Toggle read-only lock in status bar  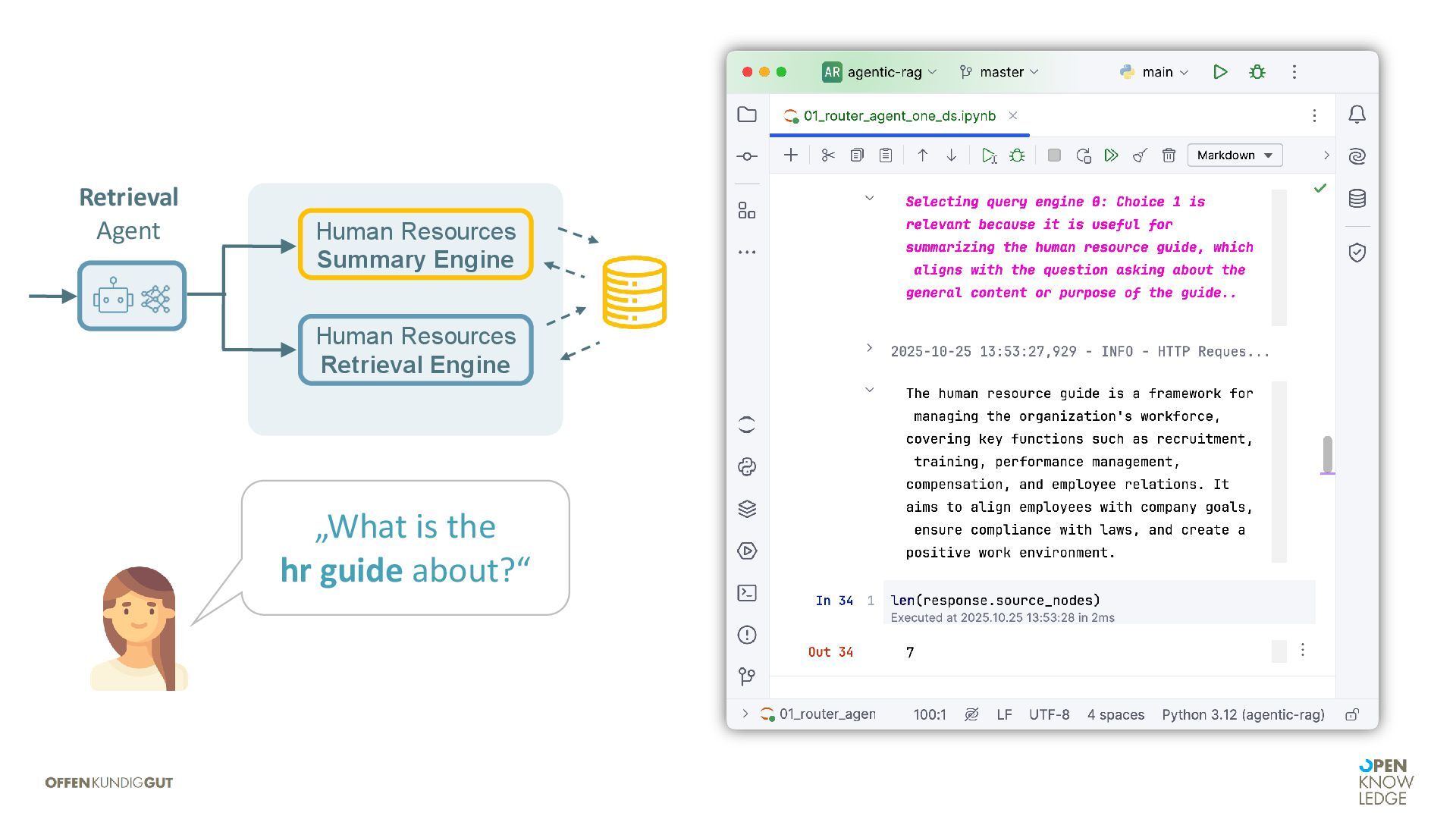(1352, 714)
